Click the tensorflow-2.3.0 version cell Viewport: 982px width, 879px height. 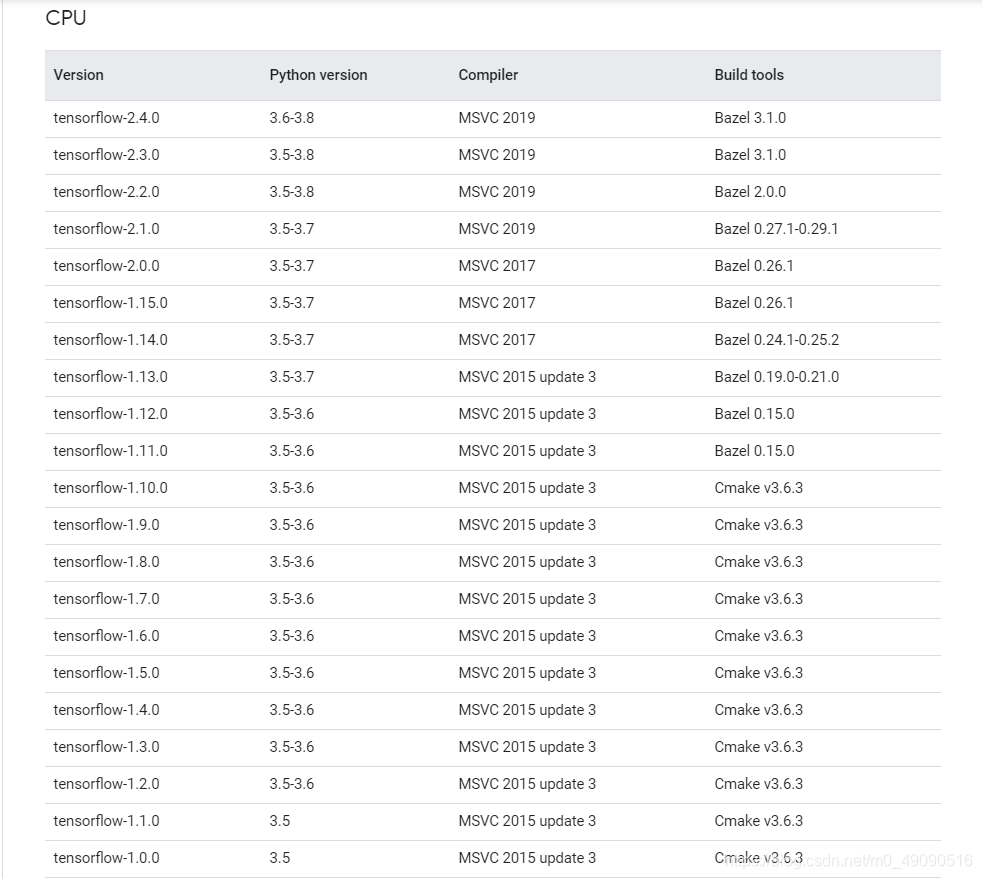click(x=106, y=155)
